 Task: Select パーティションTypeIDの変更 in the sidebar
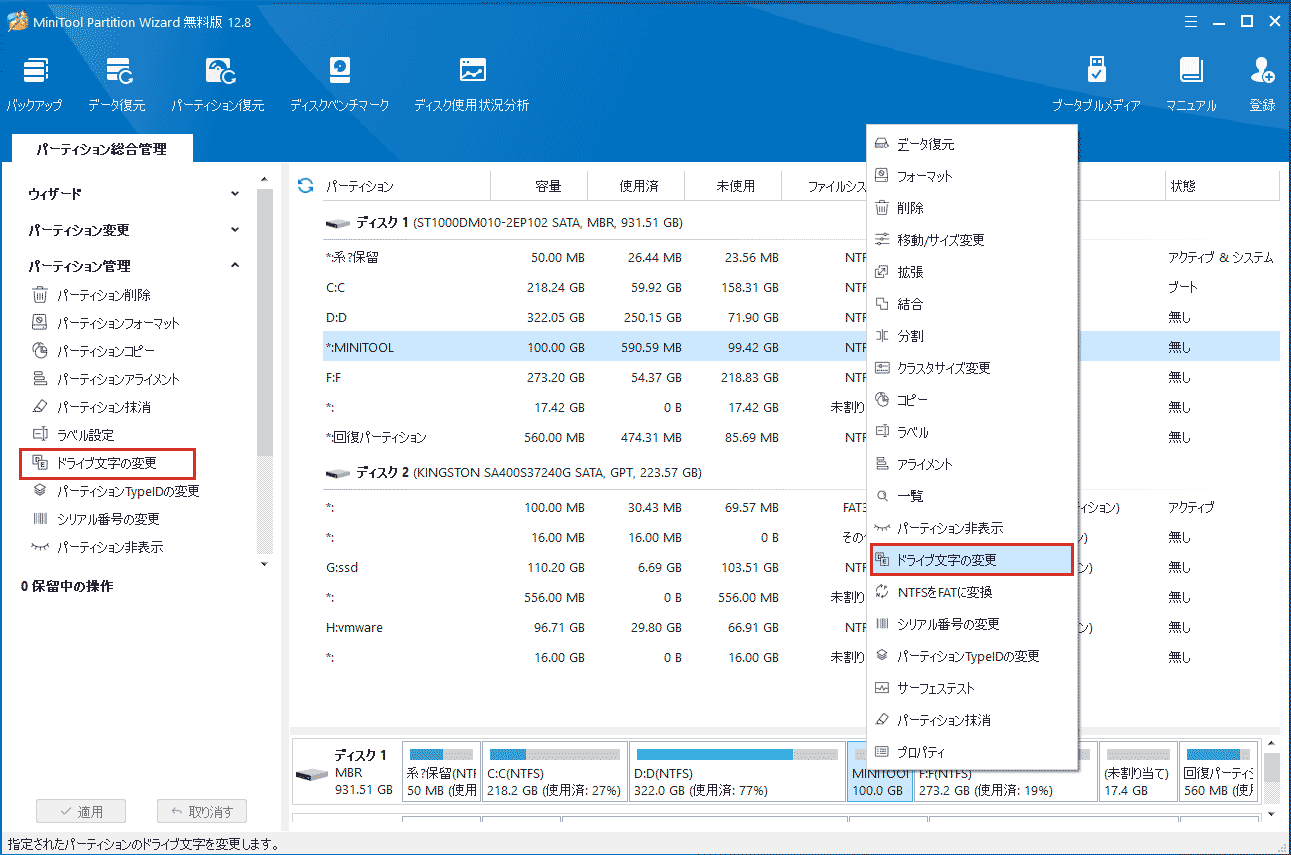[x=116, y=491]
